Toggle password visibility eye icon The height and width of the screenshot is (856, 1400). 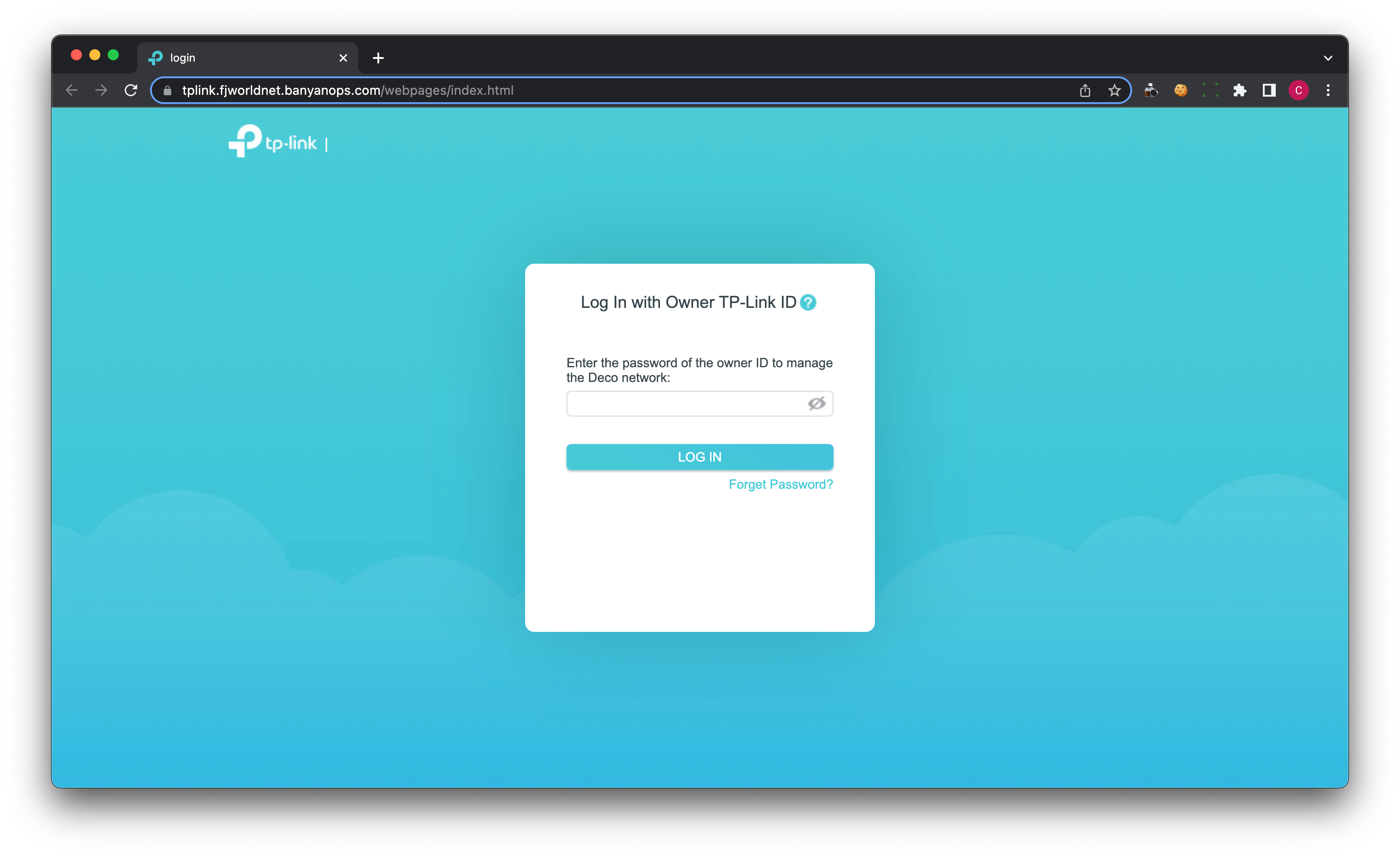pyautogui.click(x=816, y=403)
